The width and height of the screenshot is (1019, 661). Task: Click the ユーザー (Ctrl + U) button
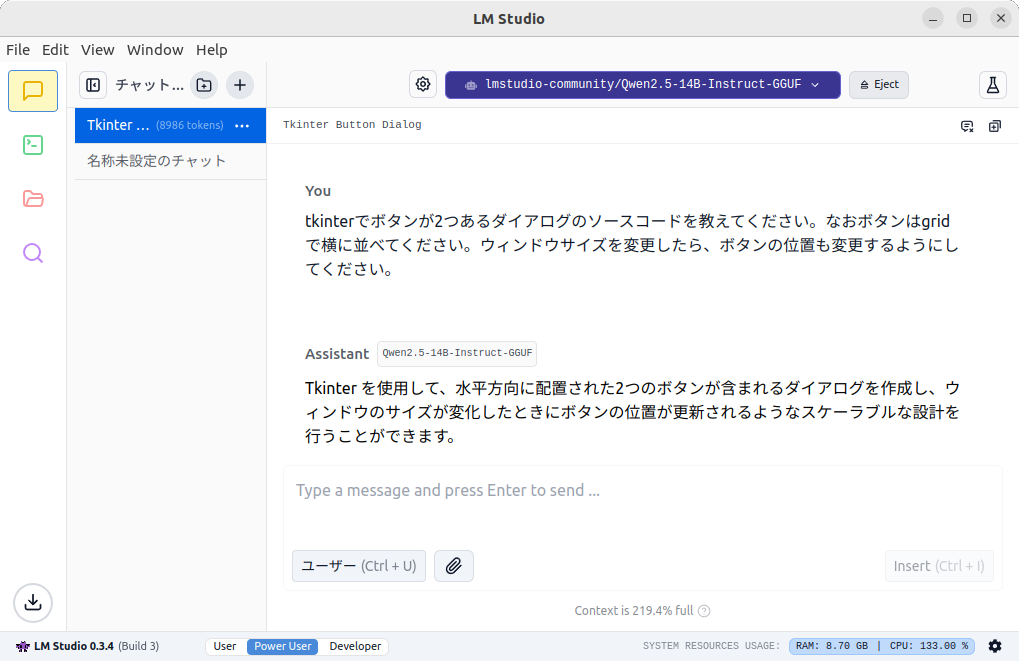pos(358,565)
